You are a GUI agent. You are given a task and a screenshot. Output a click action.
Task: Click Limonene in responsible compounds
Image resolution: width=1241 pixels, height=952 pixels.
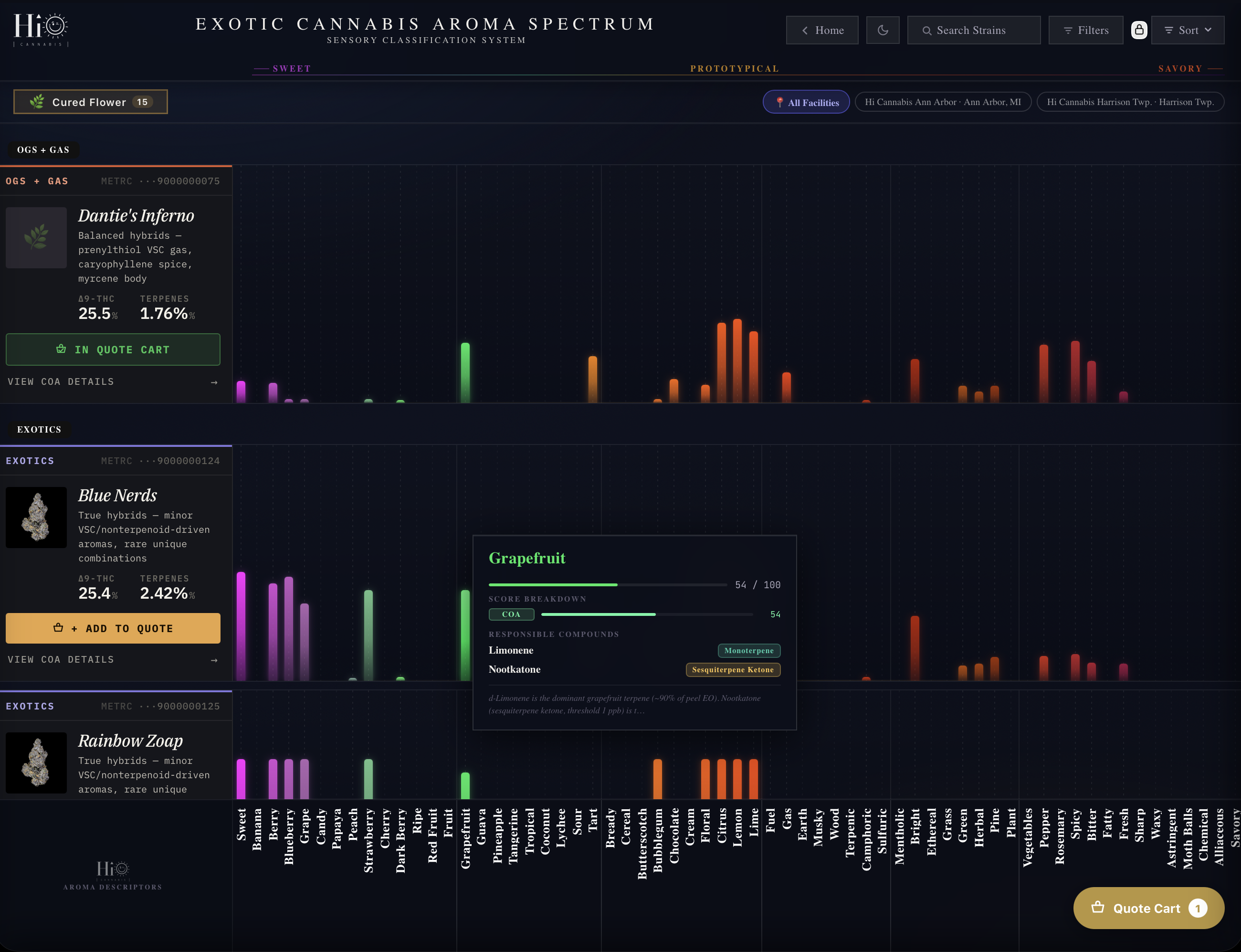[511, 651]
